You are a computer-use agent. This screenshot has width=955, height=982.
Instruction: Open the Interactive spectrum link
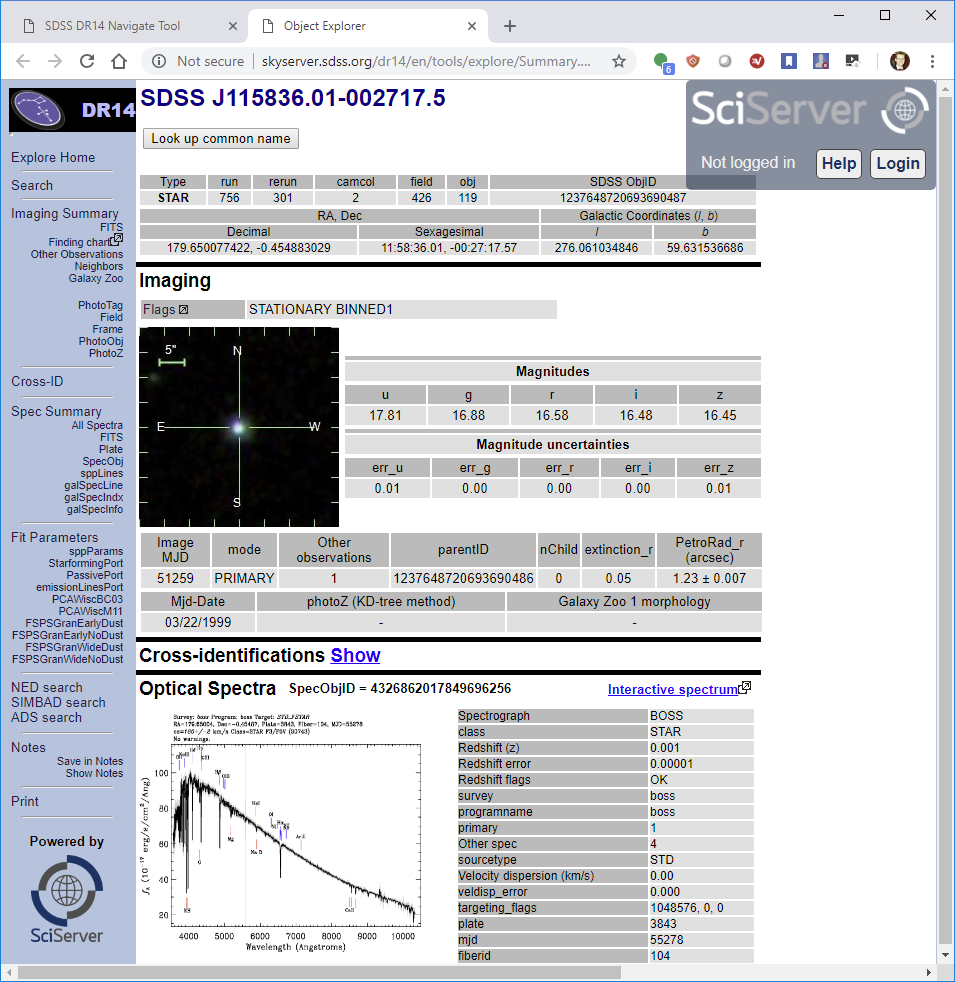pyautogui.click(x=672, y=689)
